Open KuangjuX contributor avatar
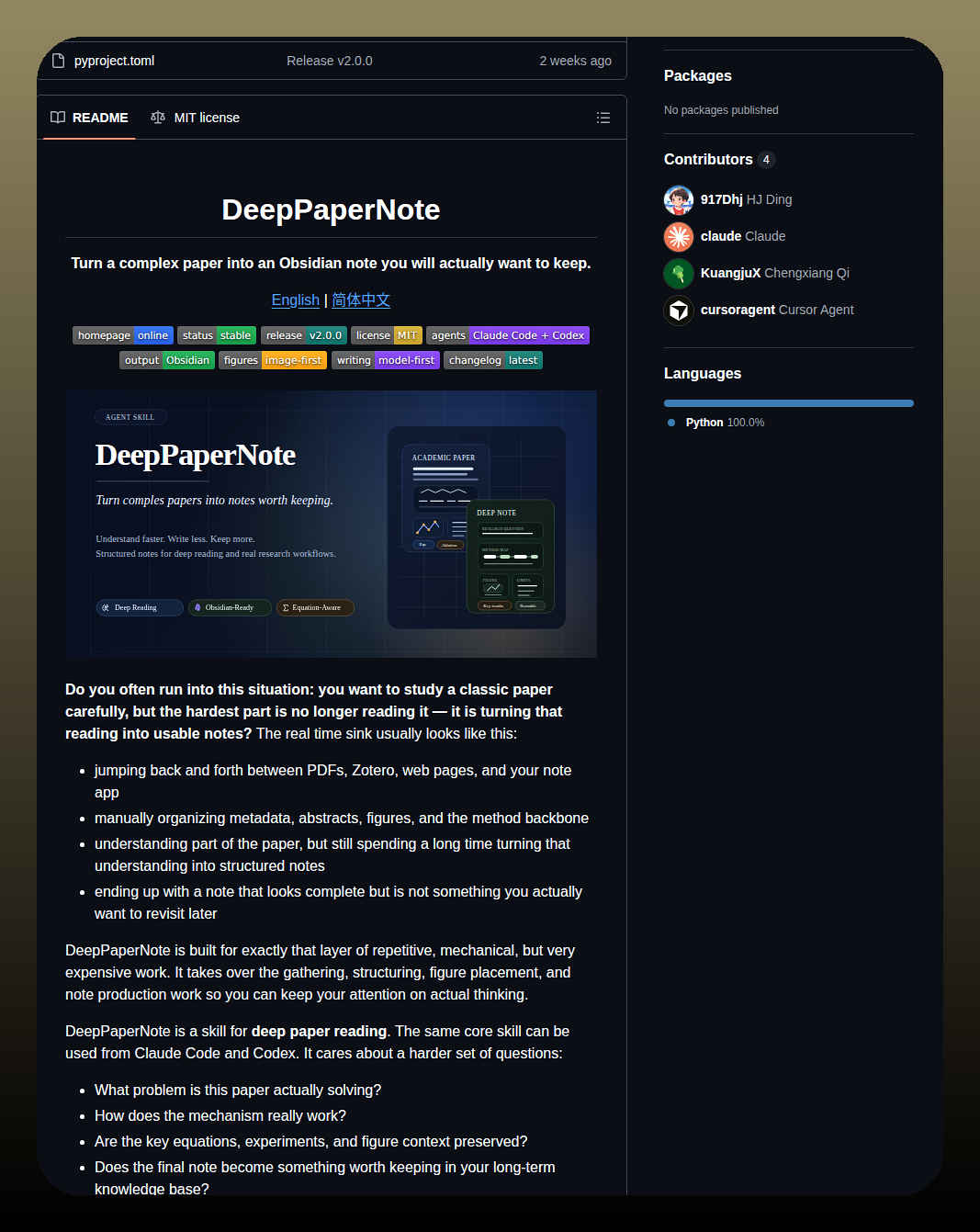The image size is (980, 1232). 679,273
